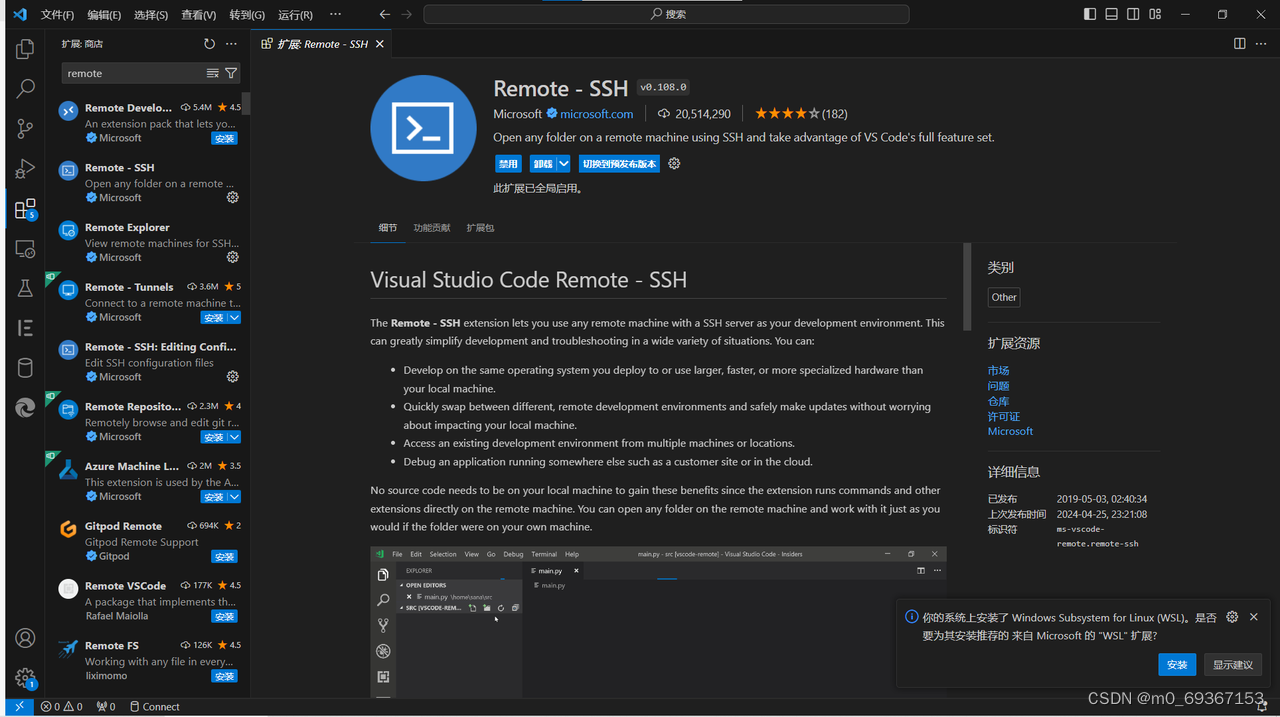Image resolution: width=1280 pixels, height=717 pixels.
Task: Open the Extensions view icon
Action: pos(25,208)
